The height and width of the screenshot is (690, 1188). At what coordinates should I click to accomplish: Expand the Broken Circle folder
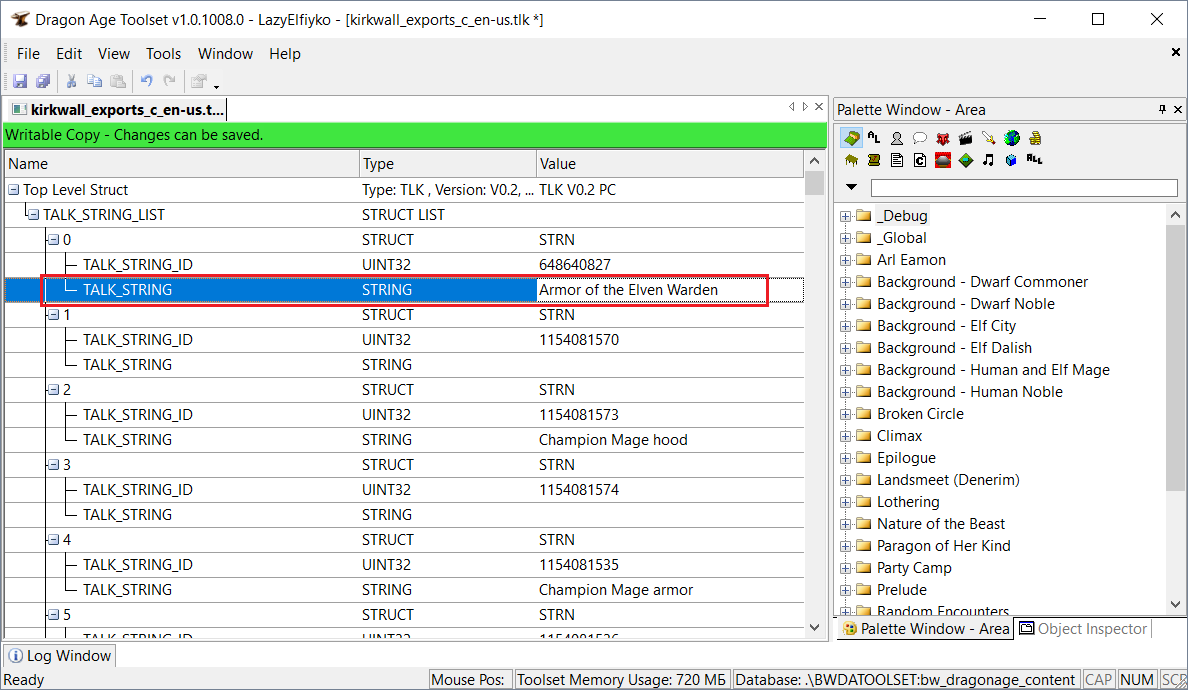coord(846,414)
